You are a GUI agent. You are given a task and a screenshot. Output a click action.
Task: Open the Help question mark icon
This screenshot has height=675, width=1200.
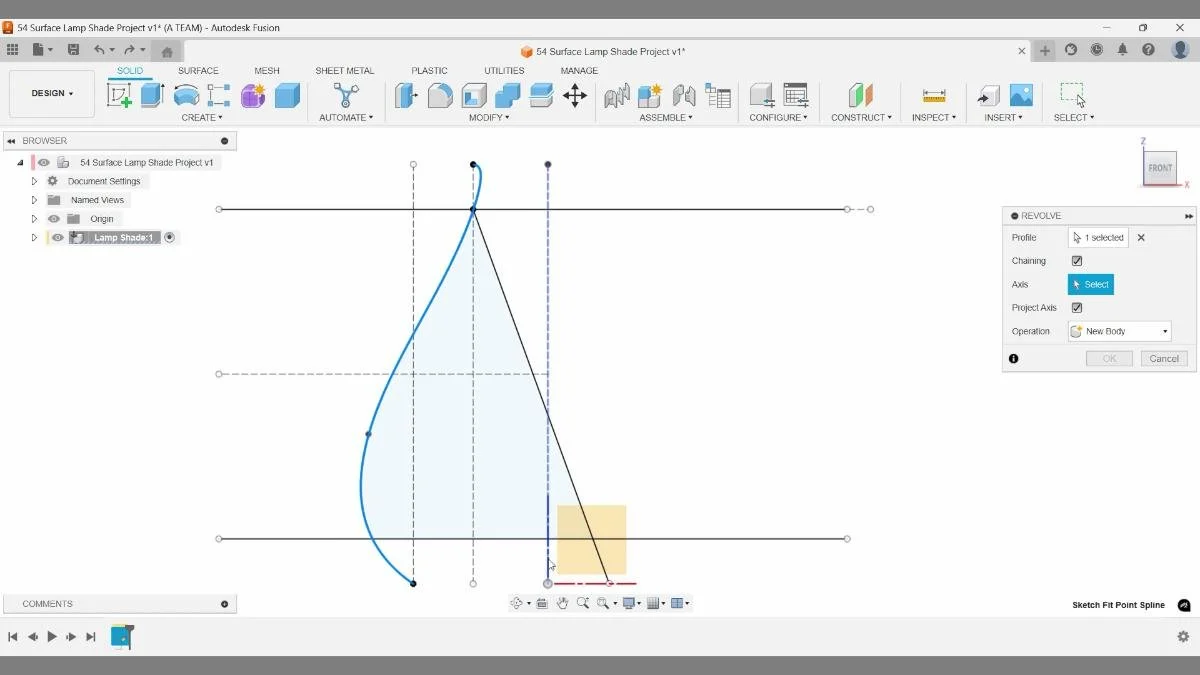click(1149, 50)
